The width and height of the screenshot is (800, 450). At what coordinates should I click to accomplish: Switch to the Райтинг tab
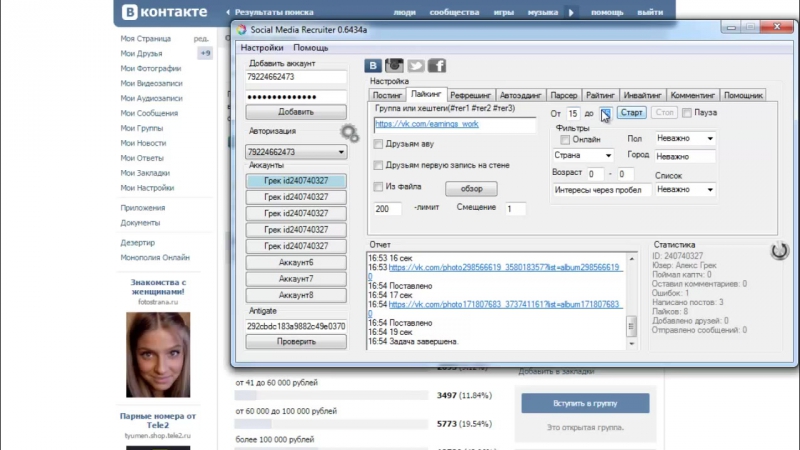click(600, 95)
